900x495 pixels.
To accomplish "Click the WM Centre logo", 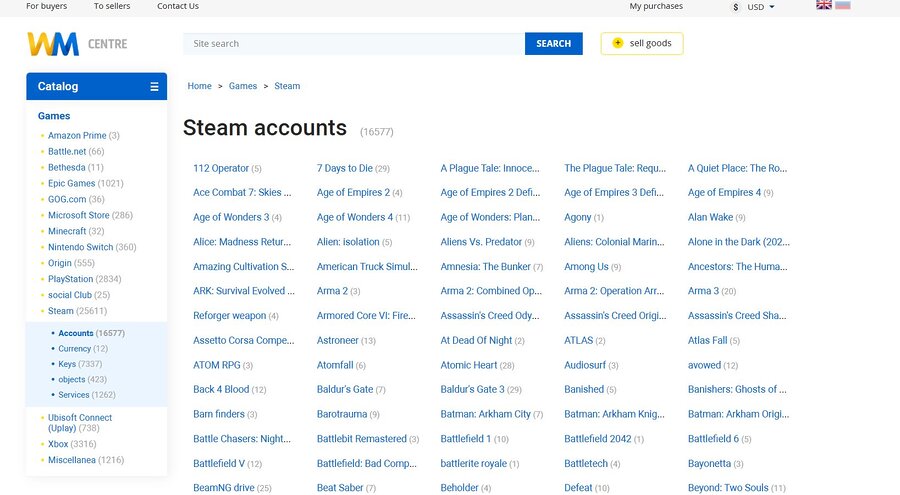I will click(x=76, y=44).
